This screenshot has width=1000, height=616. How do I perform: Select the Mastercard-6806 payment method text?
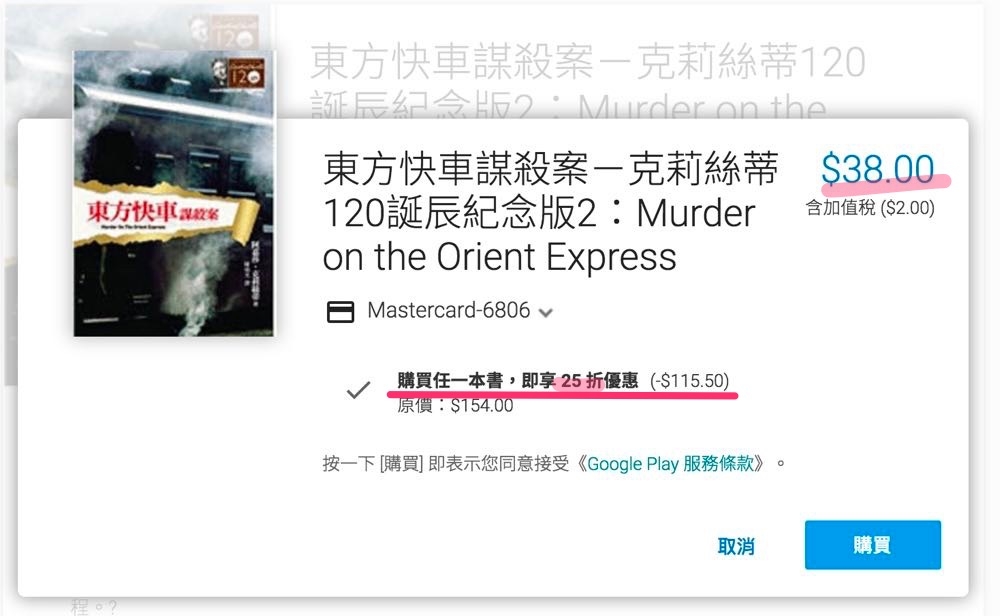448,311
